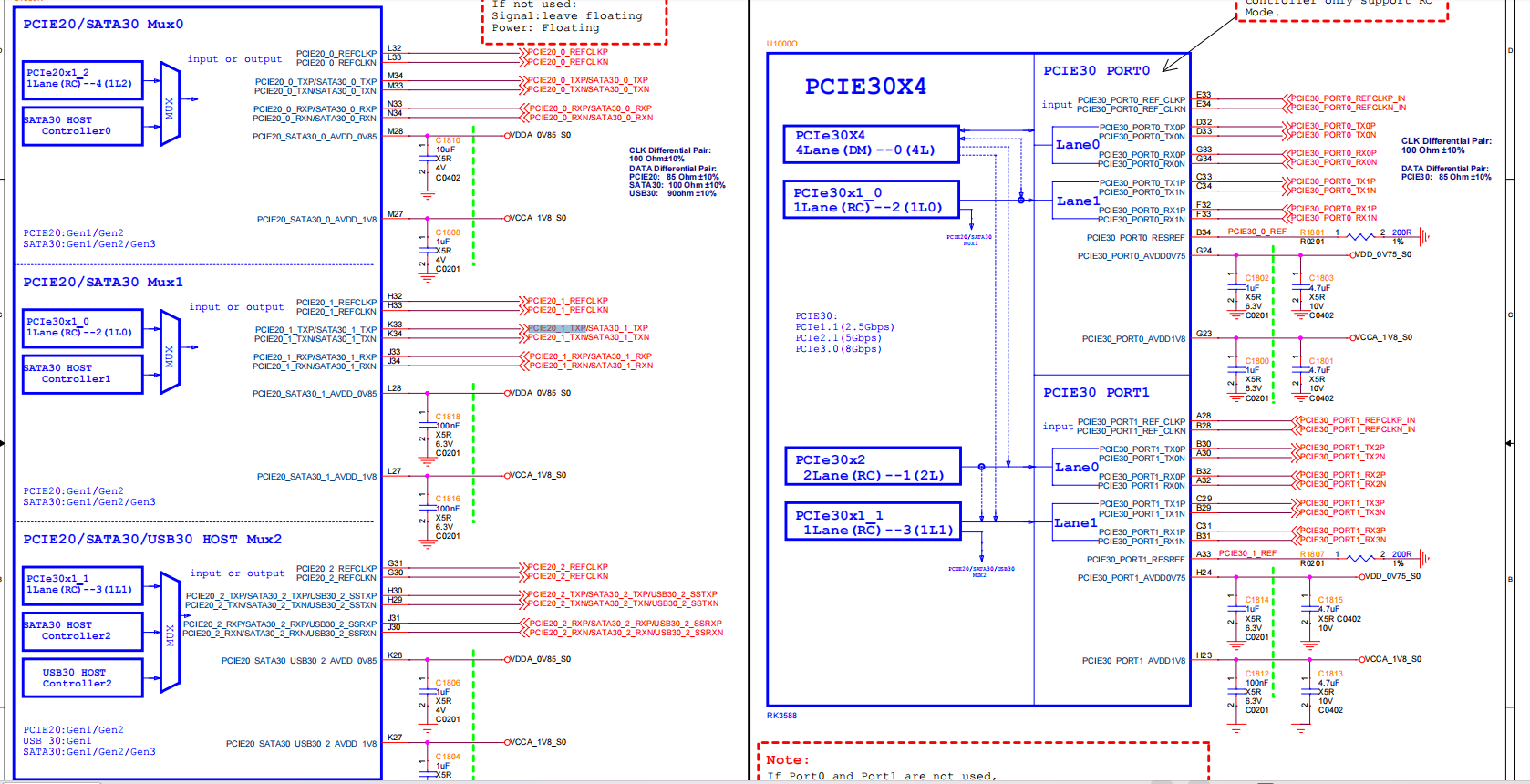Select the 'PCIE20/SATA30 Mux0' heading
The image size is (1530, 784).
tap(103, 25)
